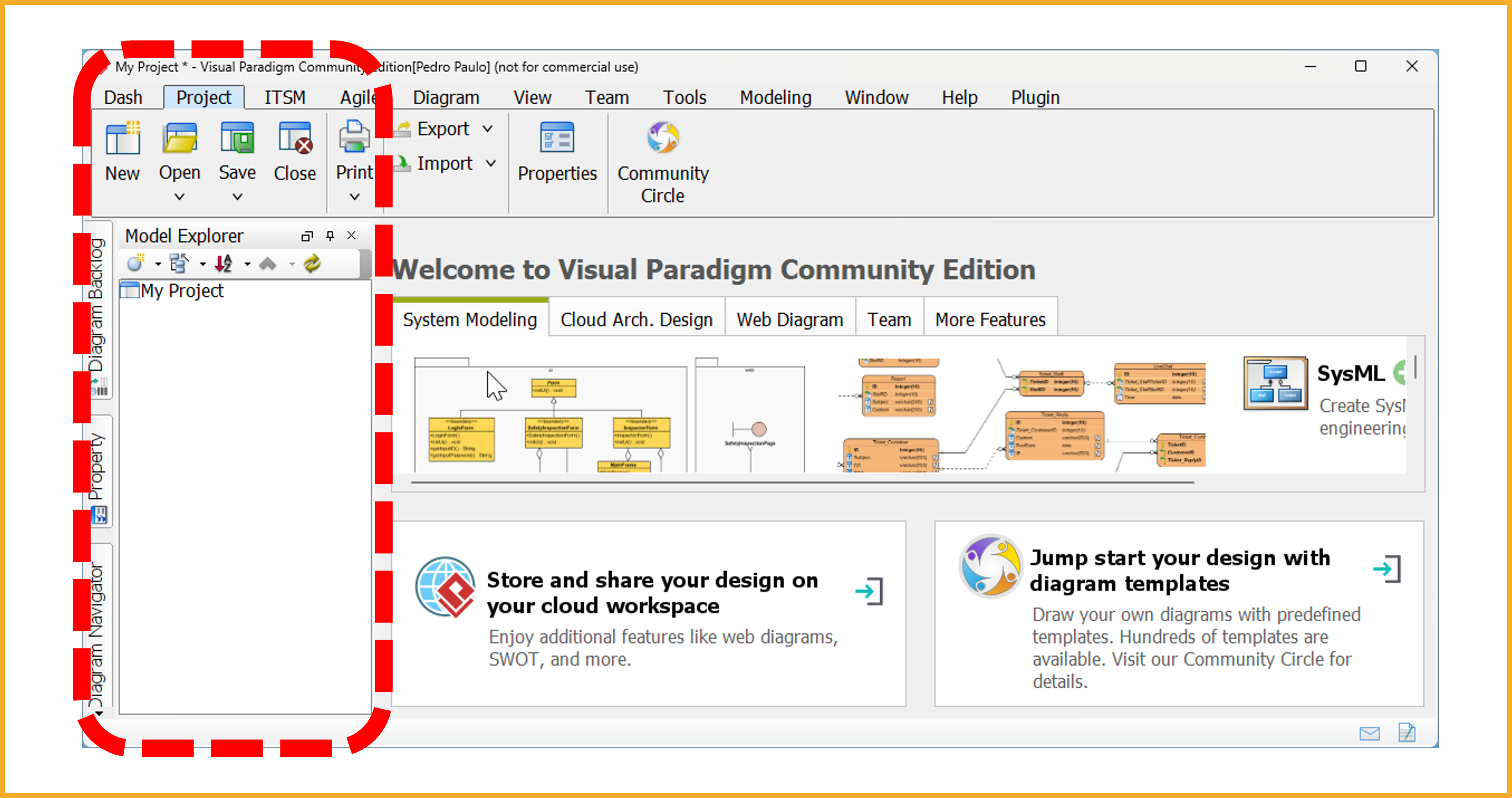Click the ERD diagram thumbnail
The width and height of the screenshot is (1512, 798).
(1021, 415)
